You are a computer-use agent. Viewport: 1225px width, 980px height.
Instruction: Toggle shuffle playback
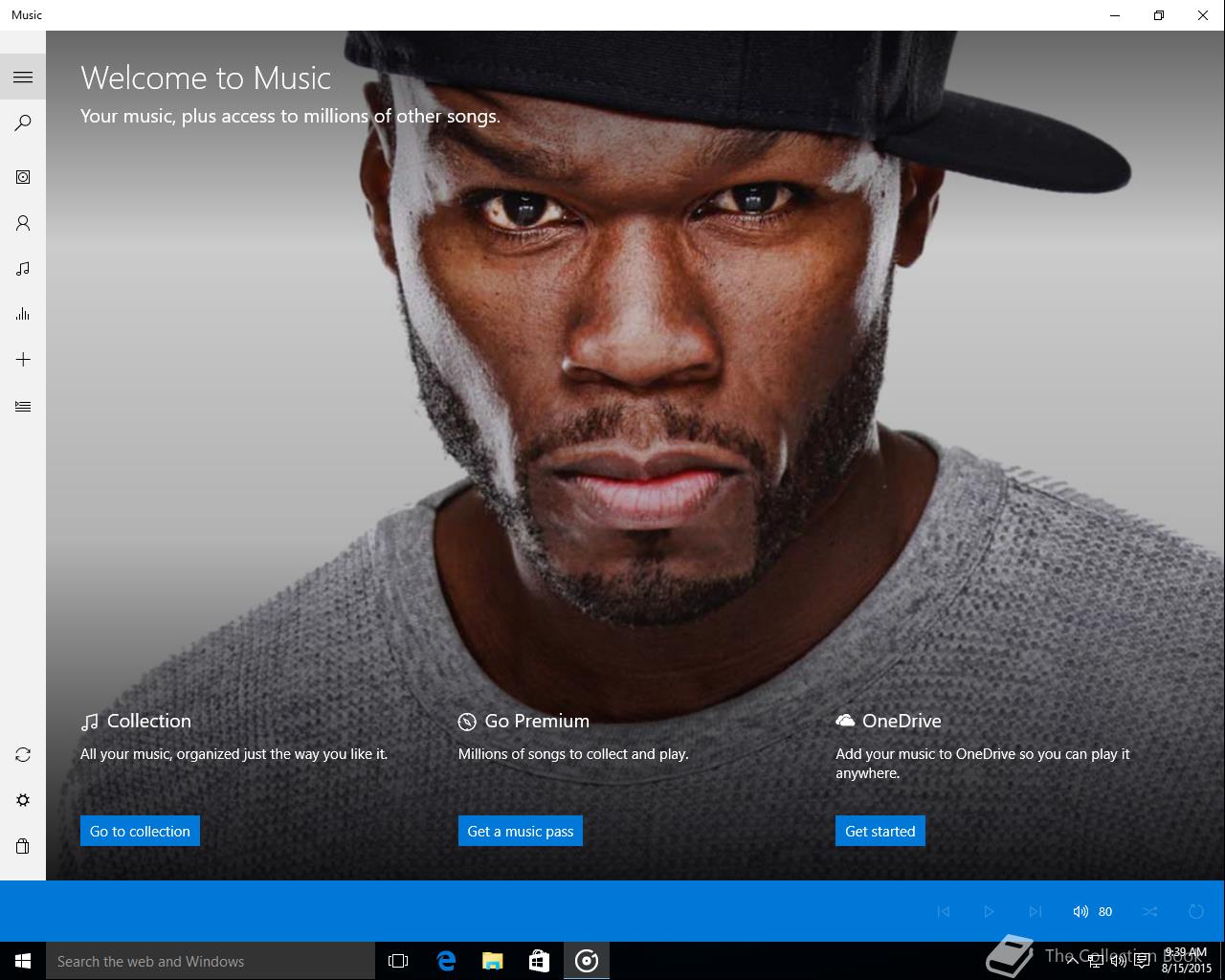tap(1150, 911)
